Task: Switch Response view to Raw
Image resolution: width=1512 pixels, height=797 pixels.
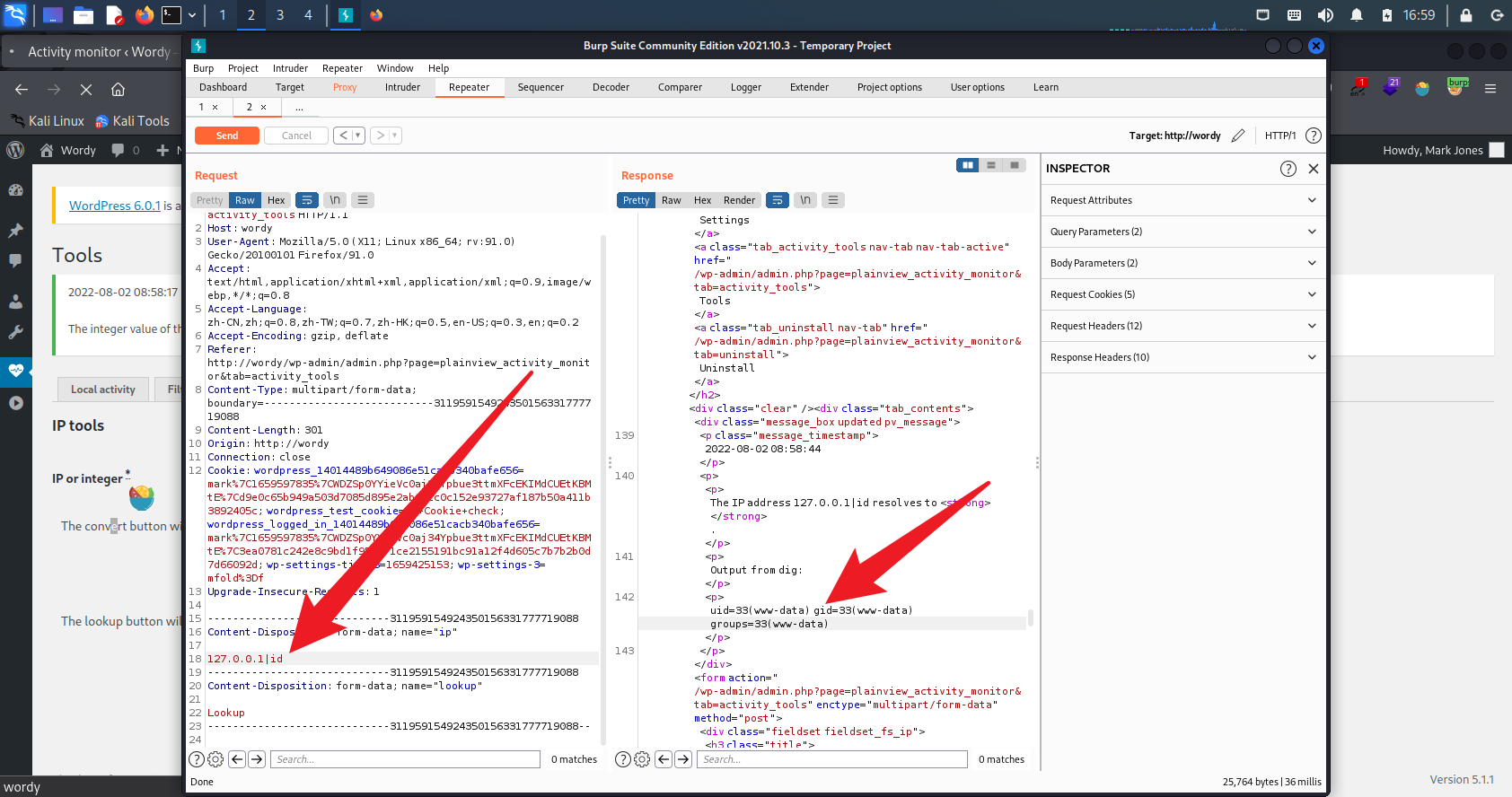Action: click(x=672, y=200)
